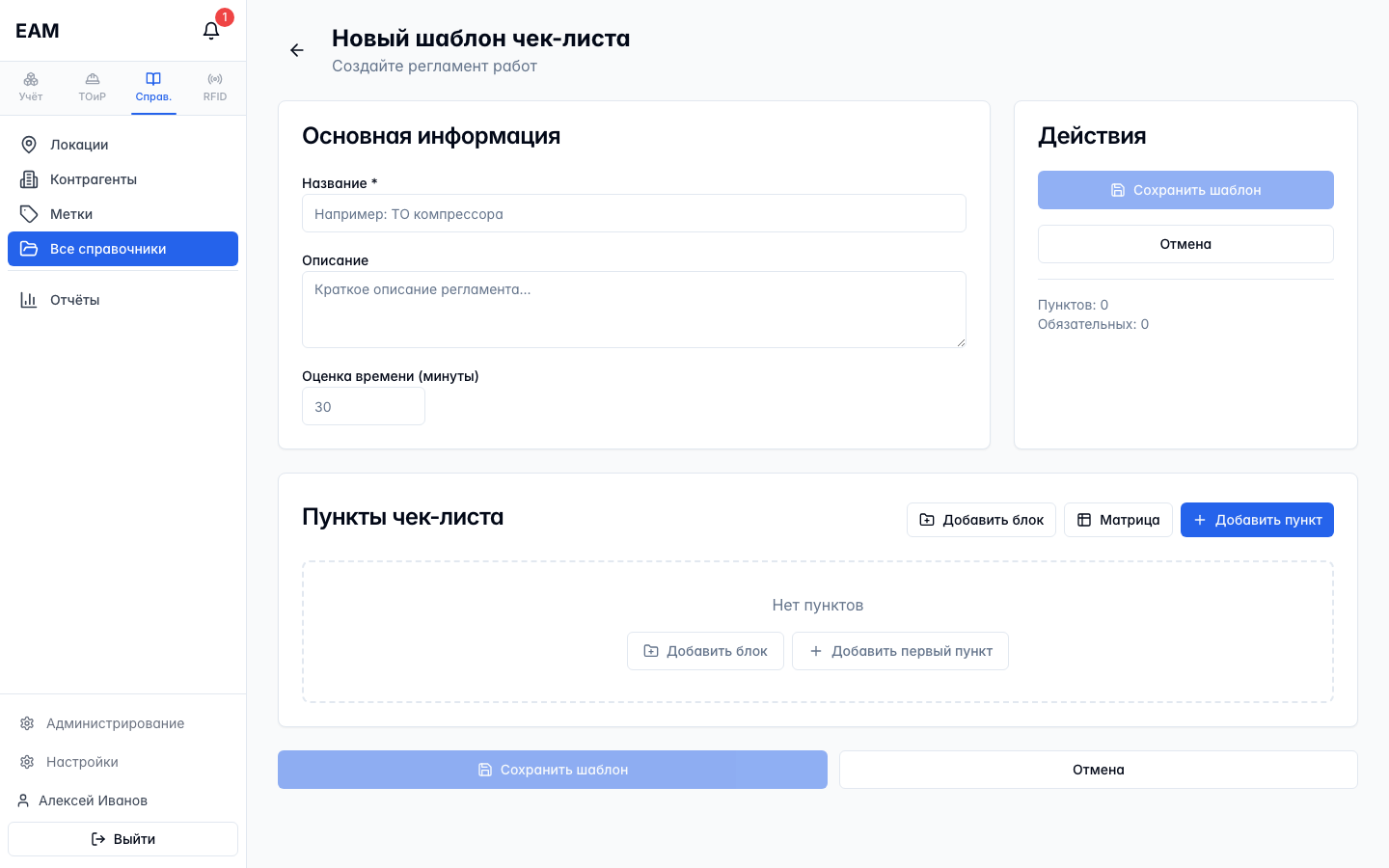The width and height of the screenshot is (1389, 868).
Task: Click the bottom Отмена button
Action: point(1099,770)
